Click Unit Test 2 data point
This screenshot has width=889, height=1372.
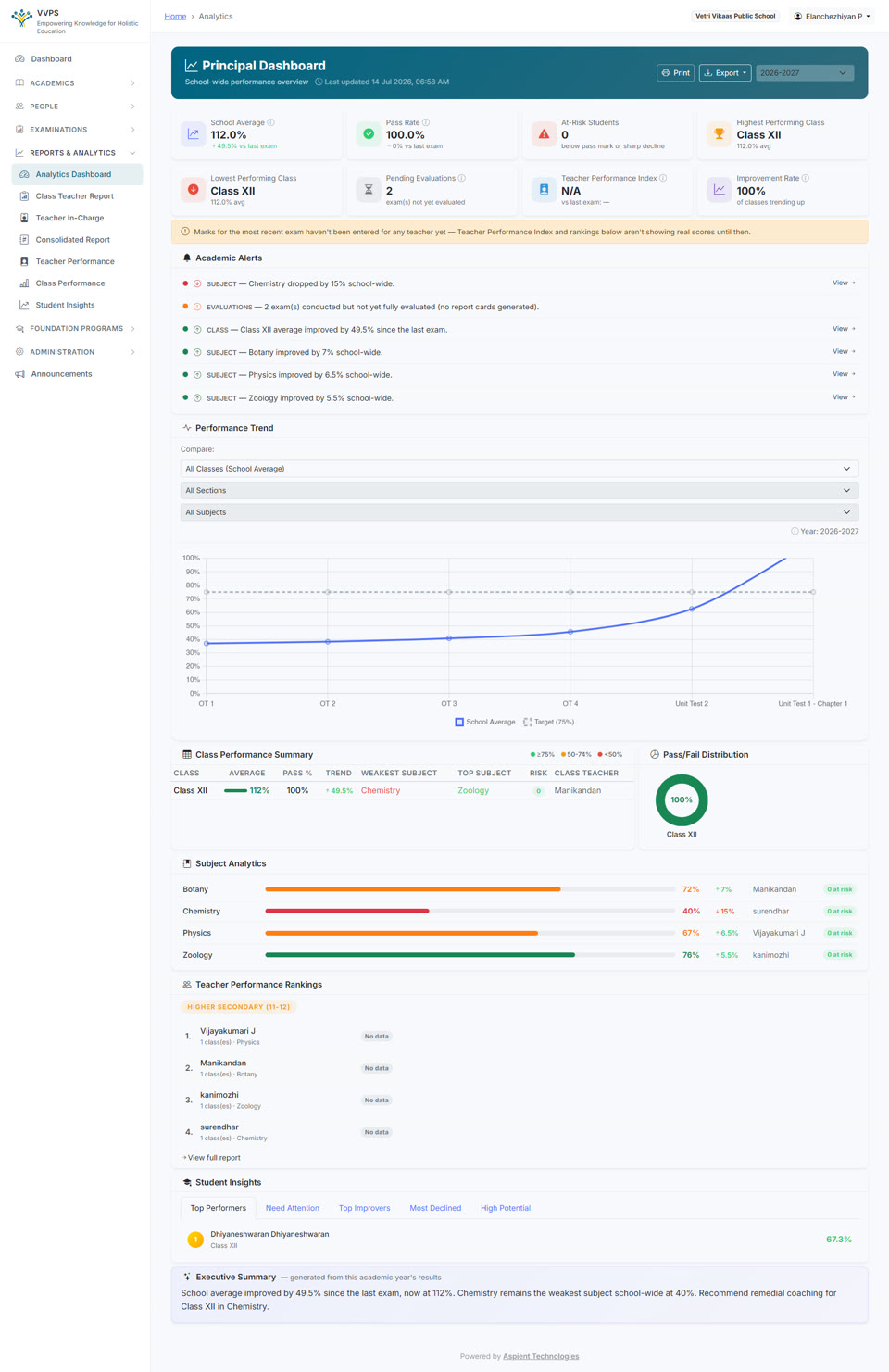[x=692, y=609]
